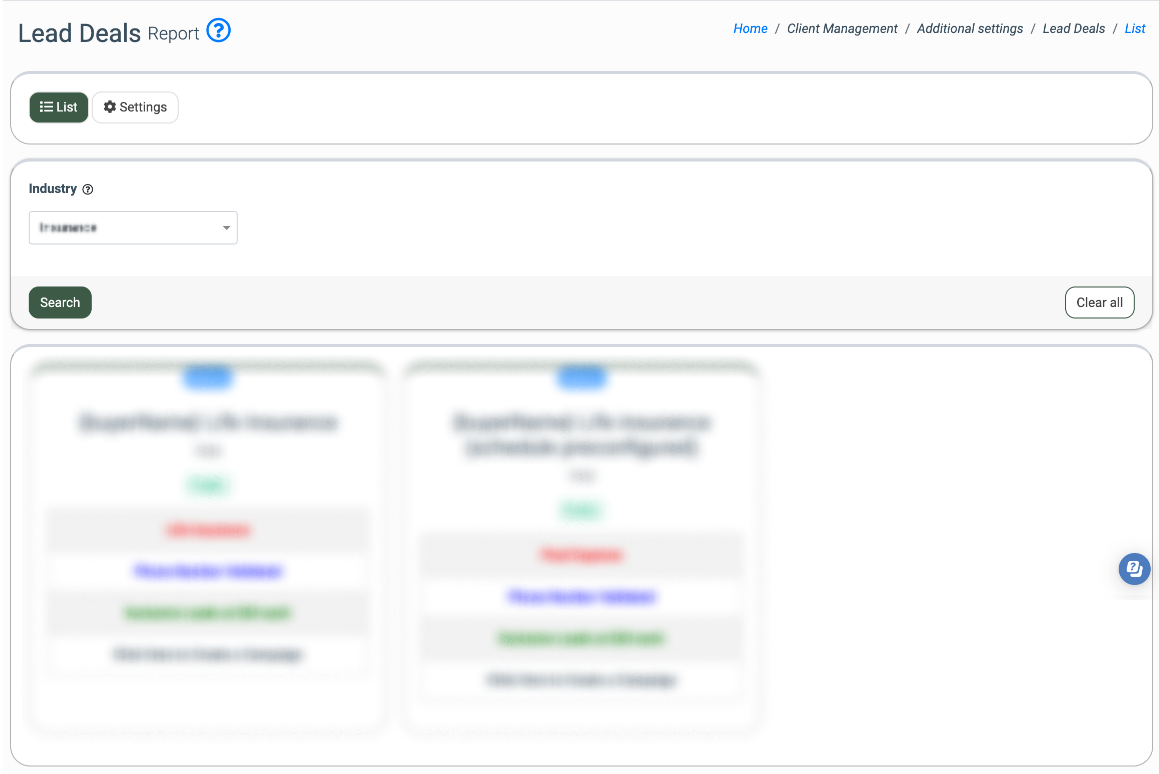This screenshot has width=1159, height=774.
Task: Click create campaign row in second card
Action: [x=582, y=680]
